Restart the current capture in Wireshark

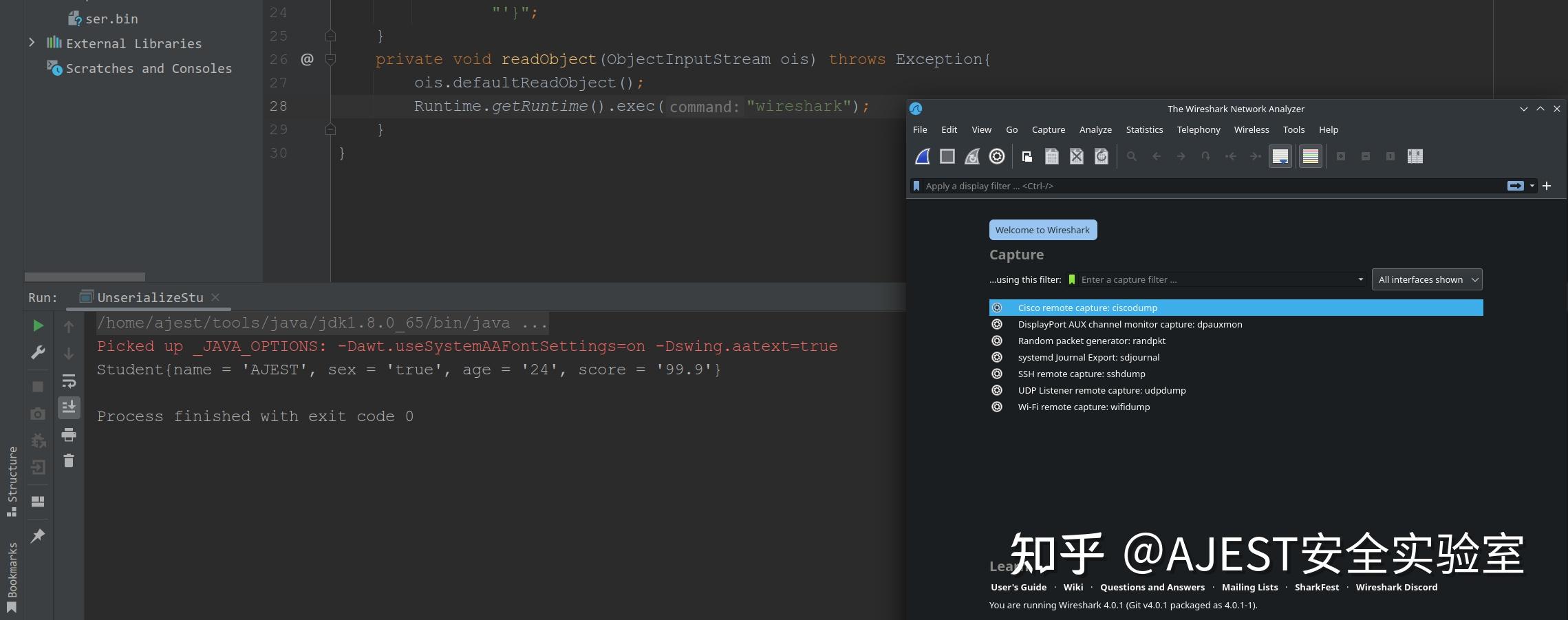[x=972, y=156]
